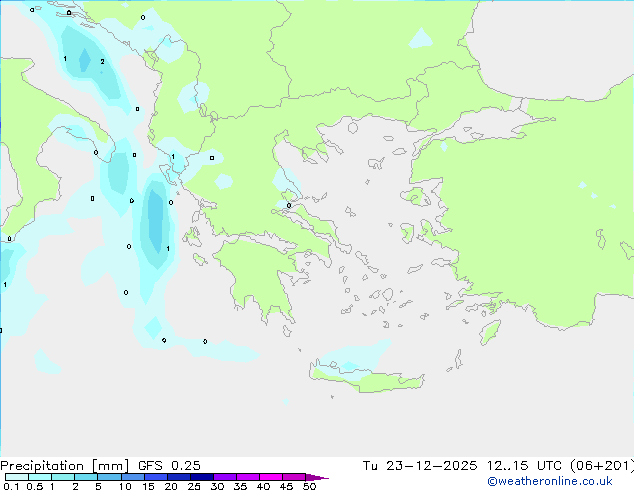The width and height of the screenshot is (634, 490).
Task: Select the 30 mm legend color swatch
Action: [225, 477]
